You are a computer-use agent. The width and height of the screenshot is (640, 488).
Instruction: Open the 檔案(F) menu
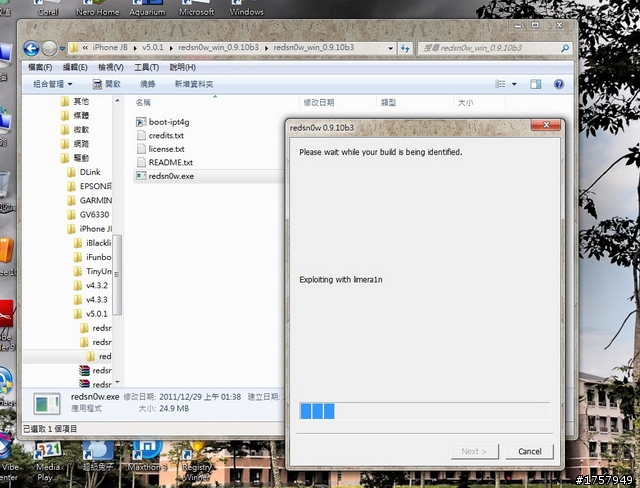coord(40,67)
